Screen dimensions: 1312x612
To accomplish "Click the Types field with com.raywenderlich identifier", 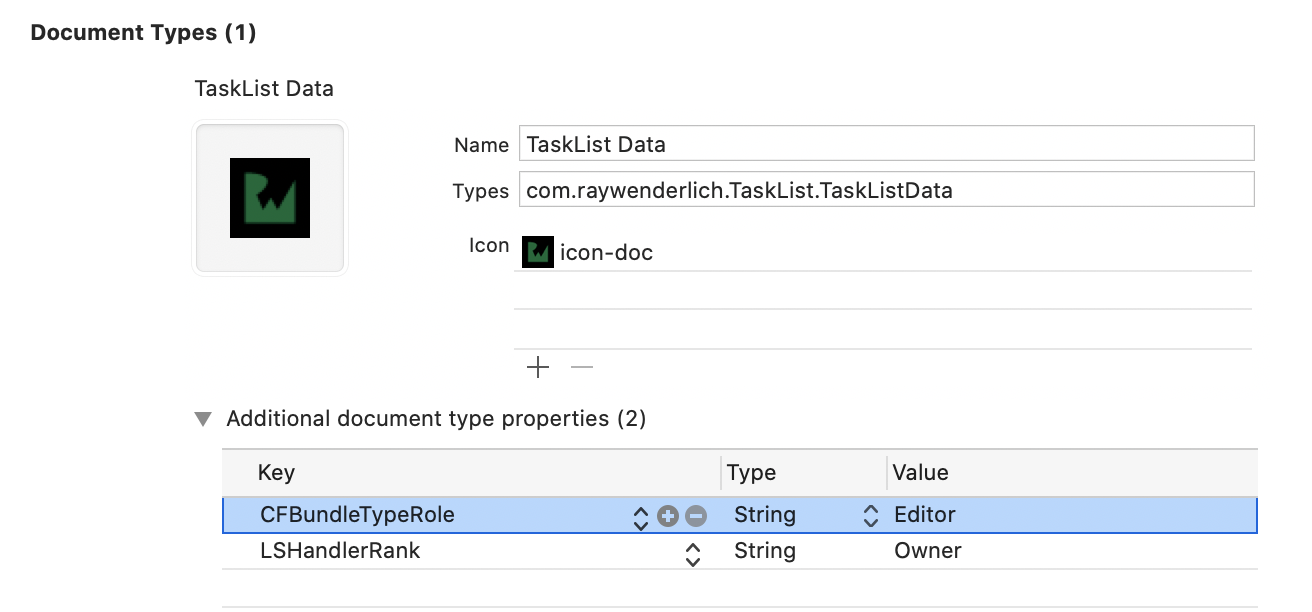I will tap(885, 190).
